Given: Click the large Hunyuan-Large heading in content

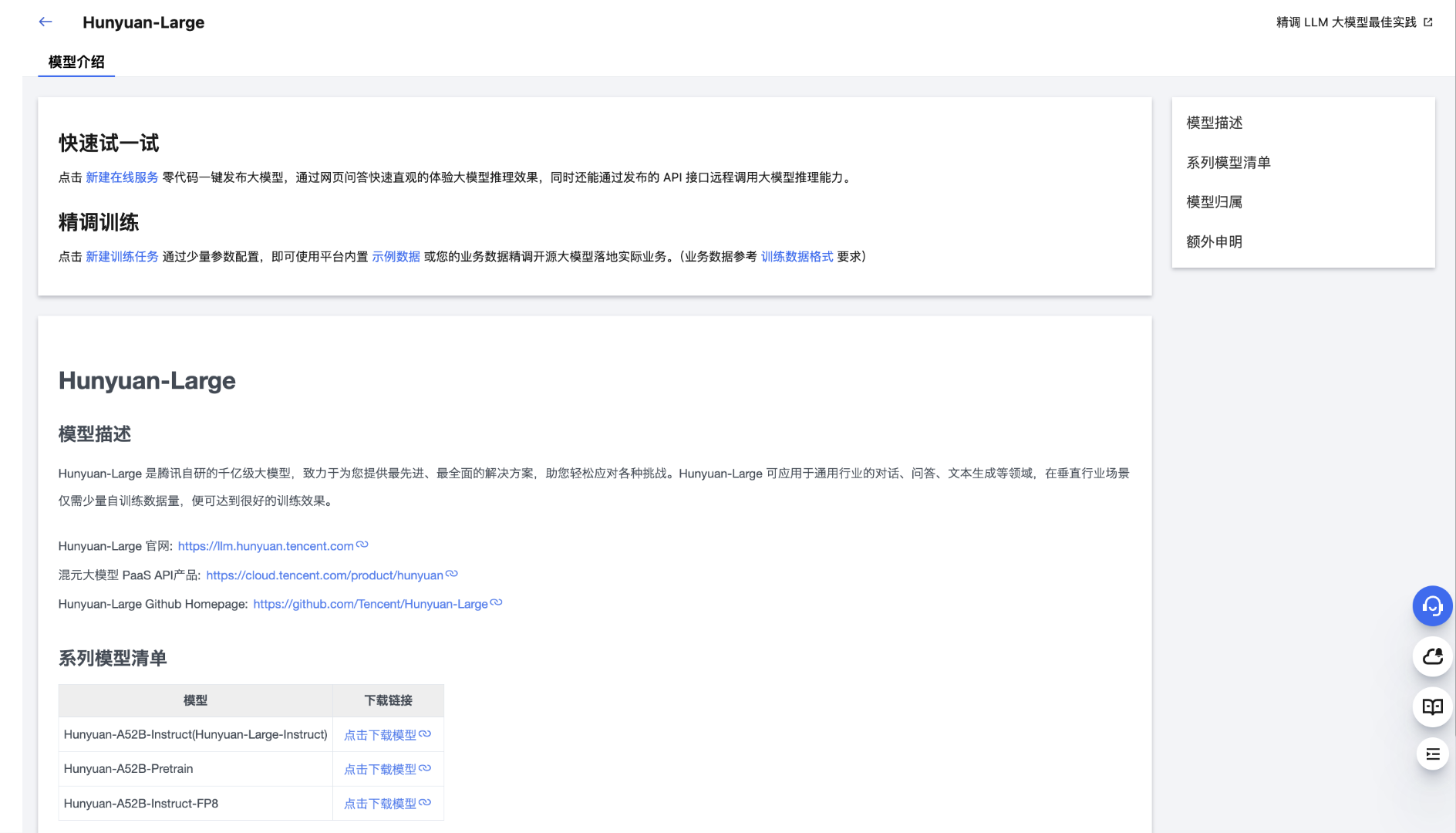Looking at the screenshot, I should 147,381.
